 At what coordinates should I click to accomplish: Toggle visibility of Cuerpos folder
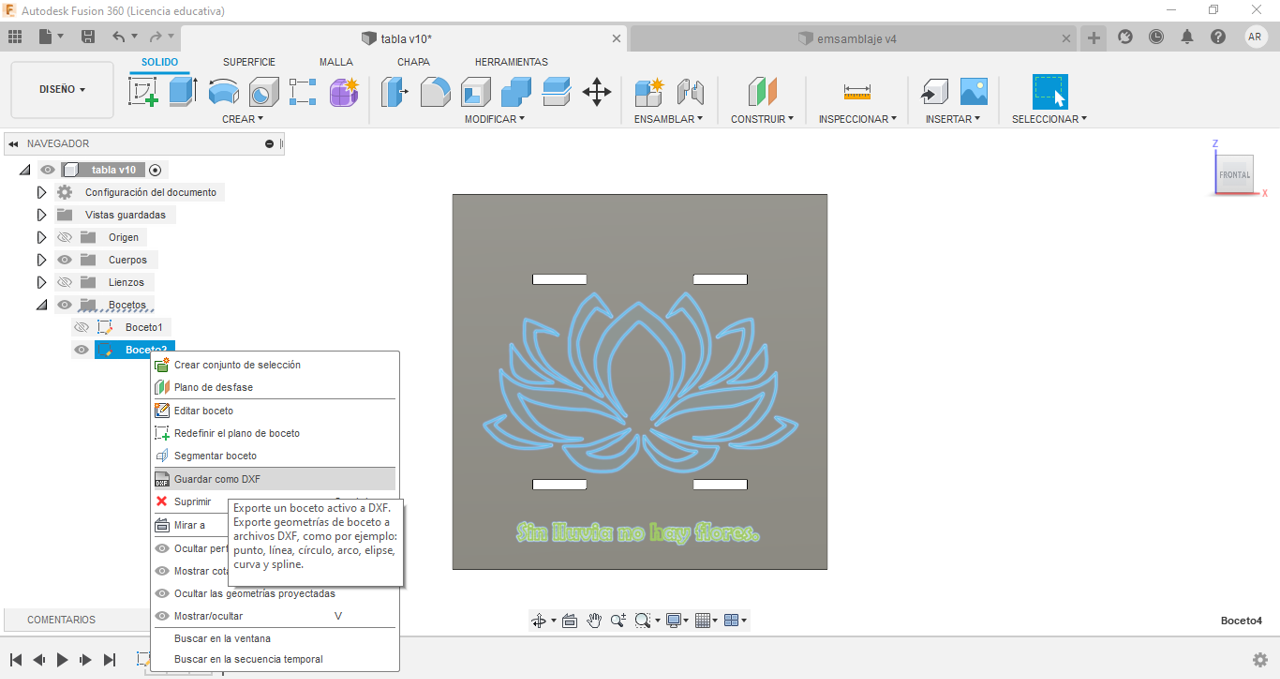click(x=65, y=260)
